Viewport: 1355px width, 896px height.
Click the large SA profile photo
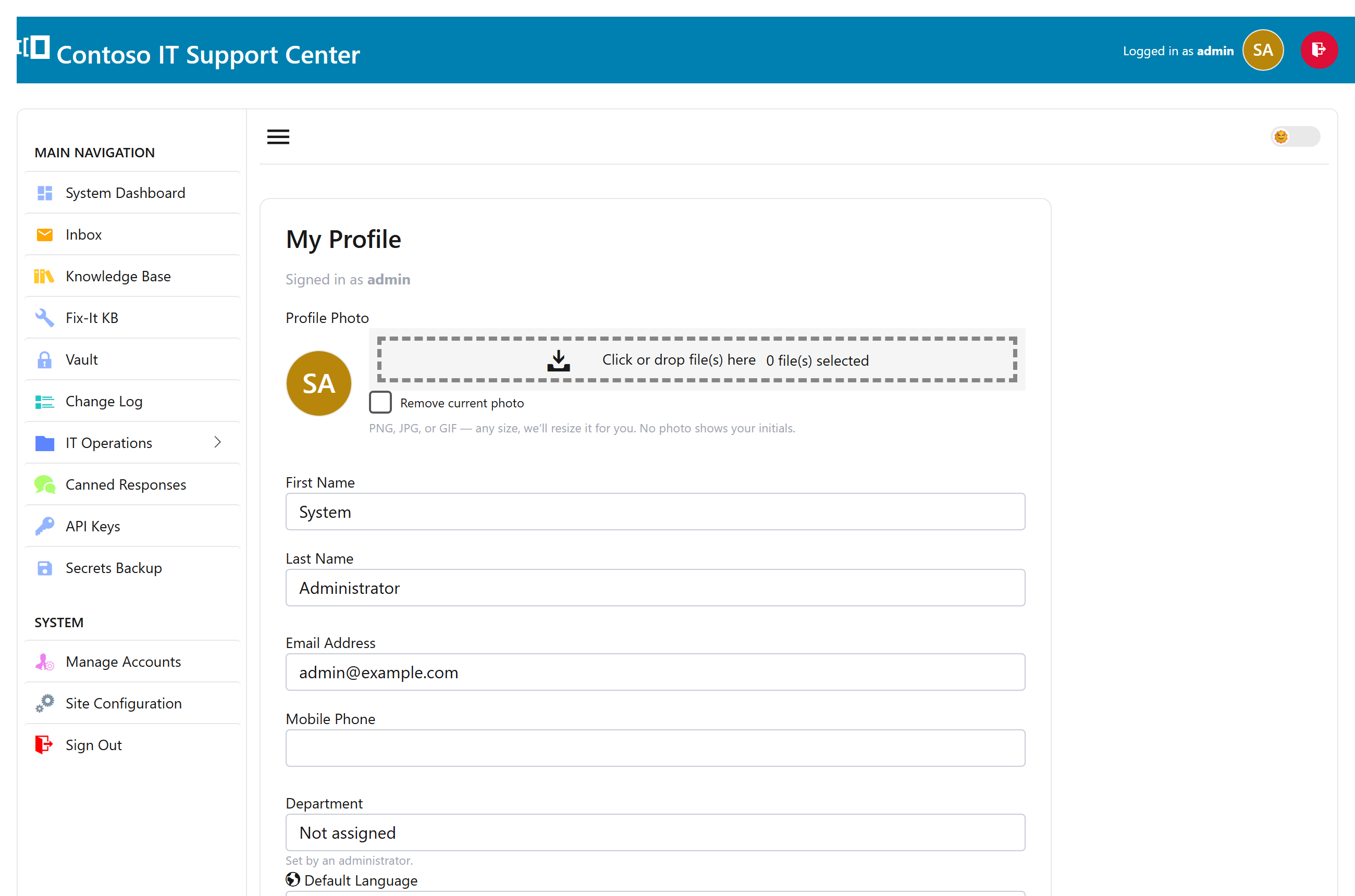(x=318, y=383)
